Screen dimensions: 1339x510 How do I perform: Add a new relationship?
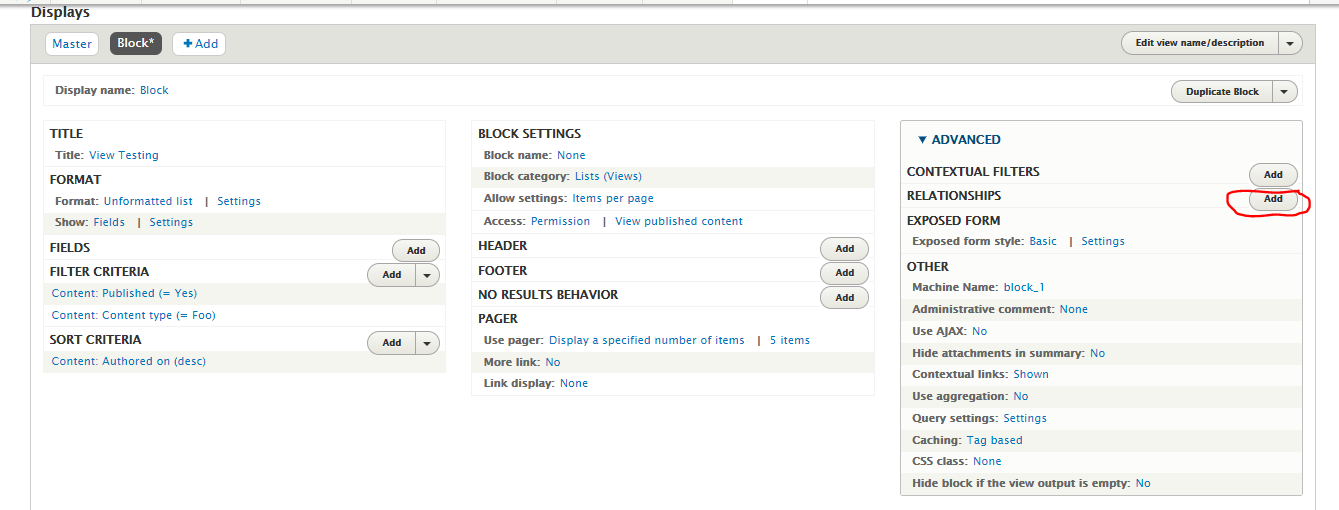tap(1273, 199)
